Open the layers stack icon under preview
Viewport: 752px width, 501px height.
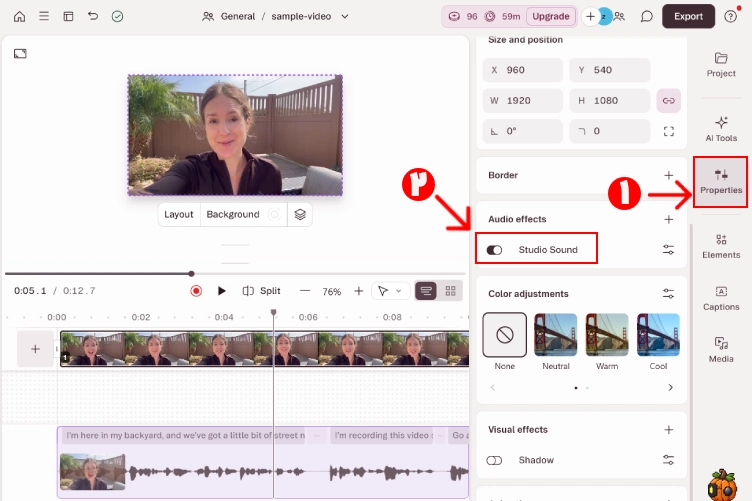tap(300, 214)
